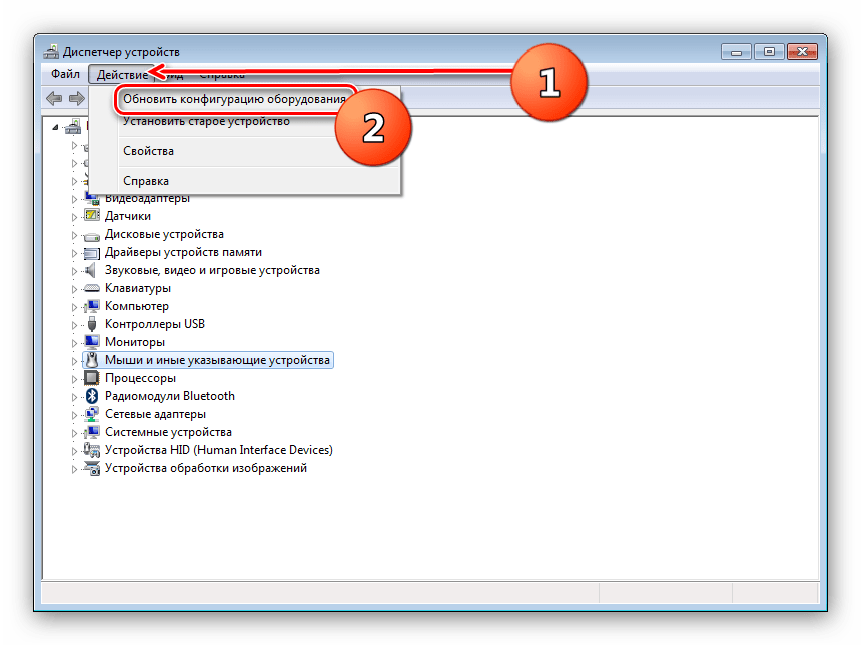Expand the Мониторы category arrow
Image resolution: width=861 pixels, height=645 pixels.
[x=74, y=342]
